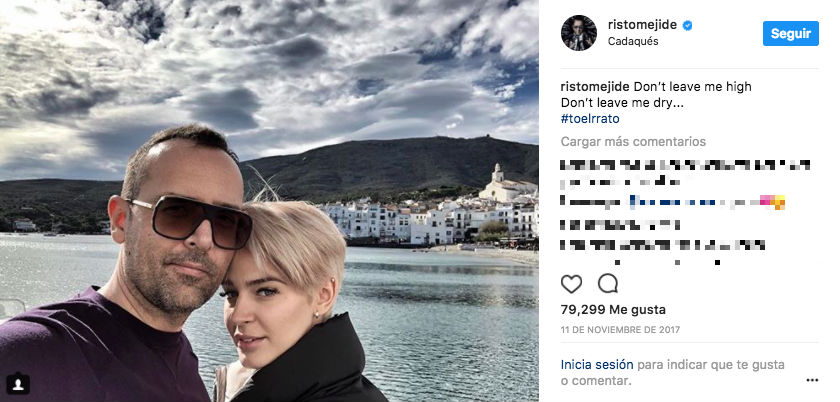Image resolution: width=840 pixels, height=402 pixels.
Task: Open the comment speech bubble icon
Action: [x=608, y=283]
